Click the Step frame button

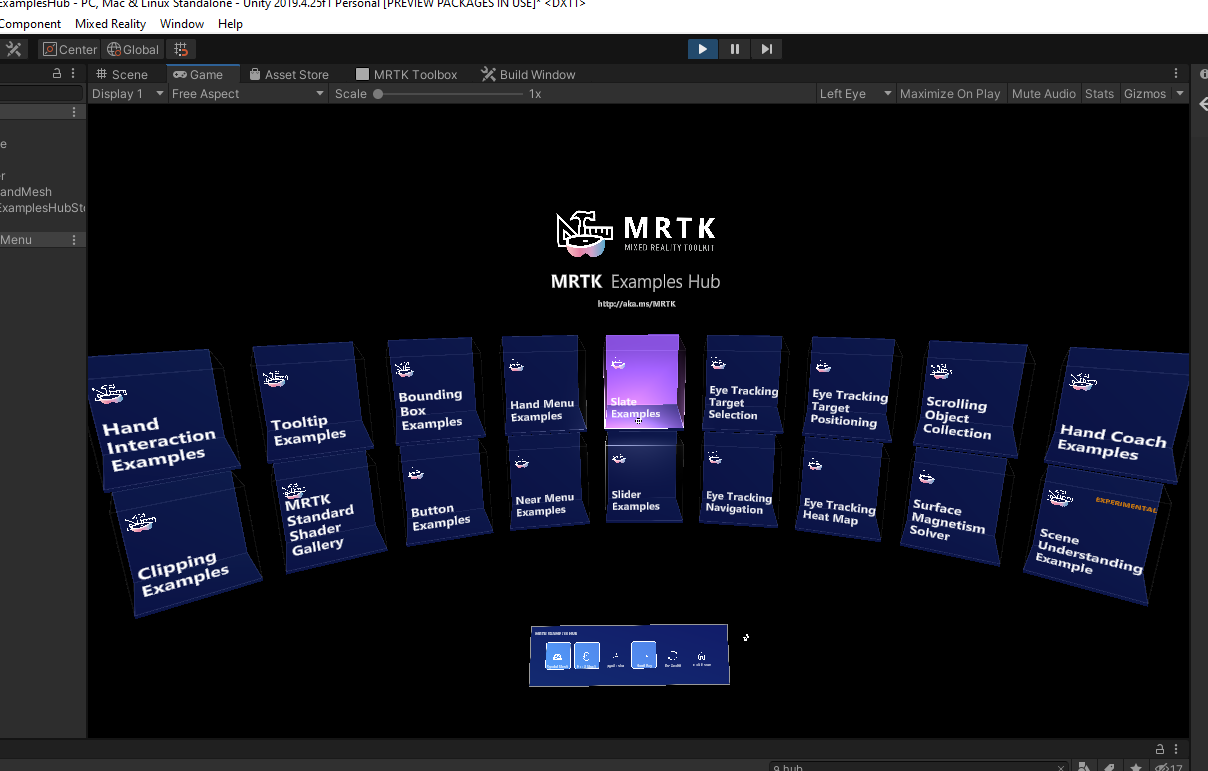(767, 49)
